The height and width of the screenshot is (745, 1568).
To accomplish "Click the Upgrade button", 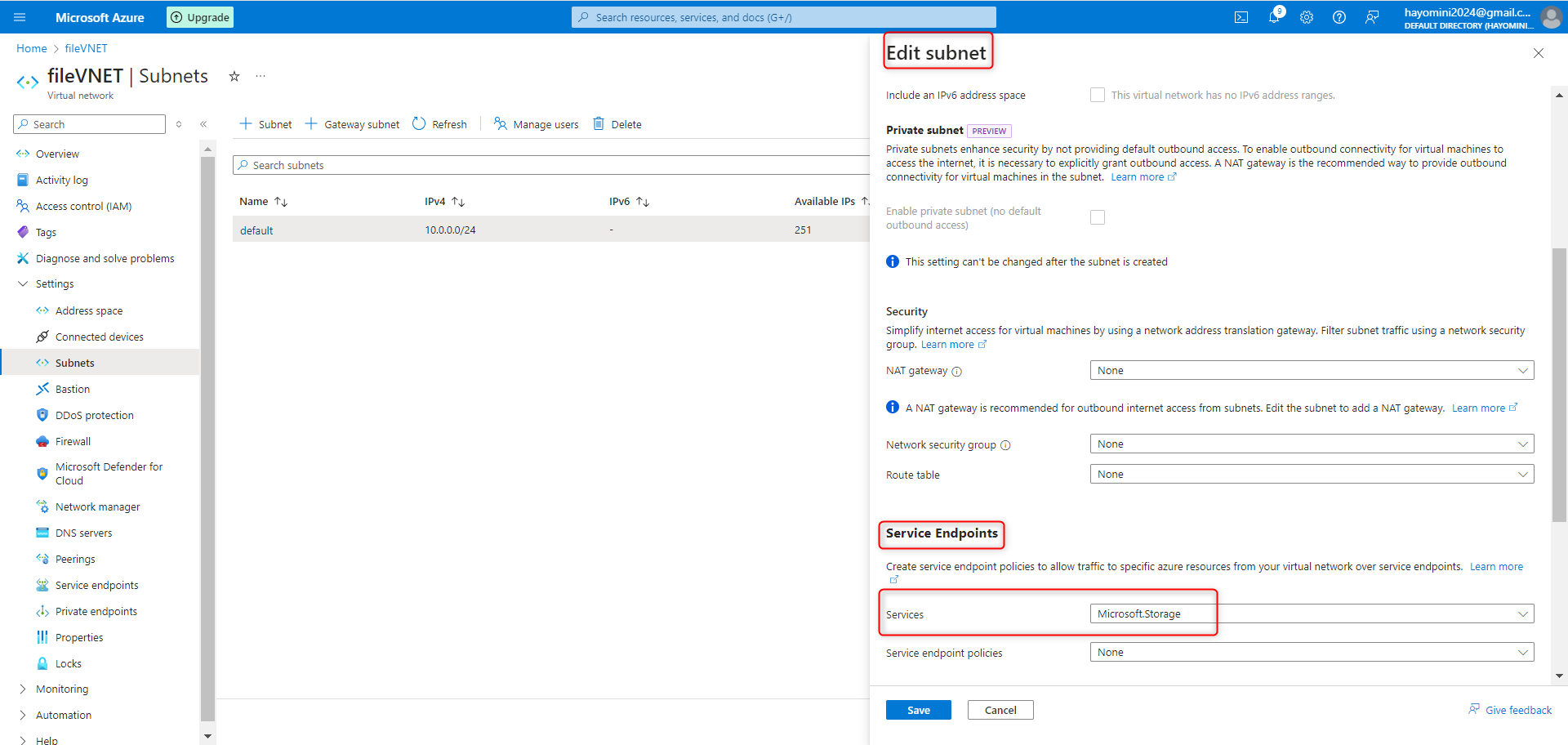I will [200, 17].
